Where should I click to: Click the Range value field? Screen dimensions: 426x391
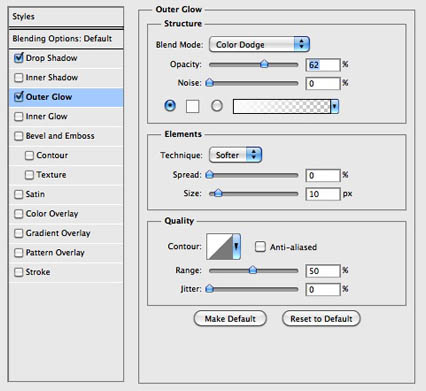pos(323,271)
